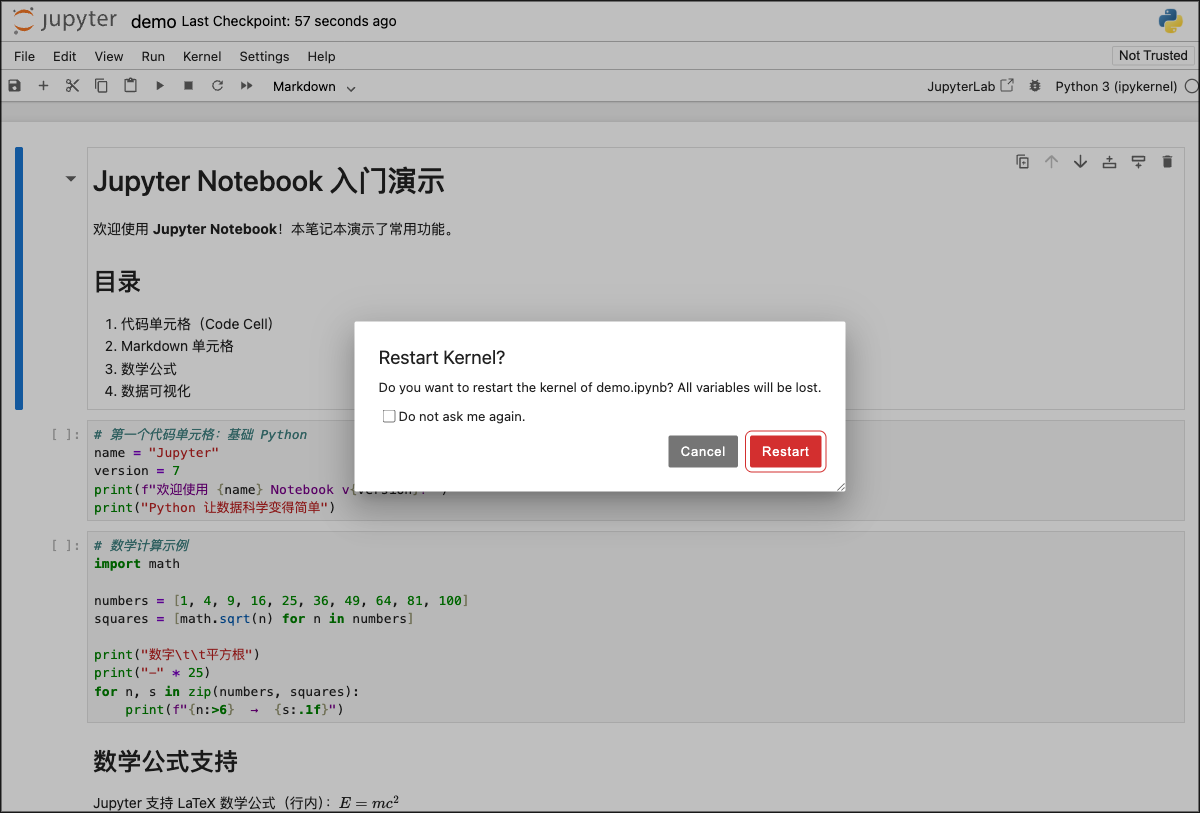The width and height of the screenshot is (1200, 813).
Task: Cut the selected cell with scissors icon
Action: [x=71, y=86]
